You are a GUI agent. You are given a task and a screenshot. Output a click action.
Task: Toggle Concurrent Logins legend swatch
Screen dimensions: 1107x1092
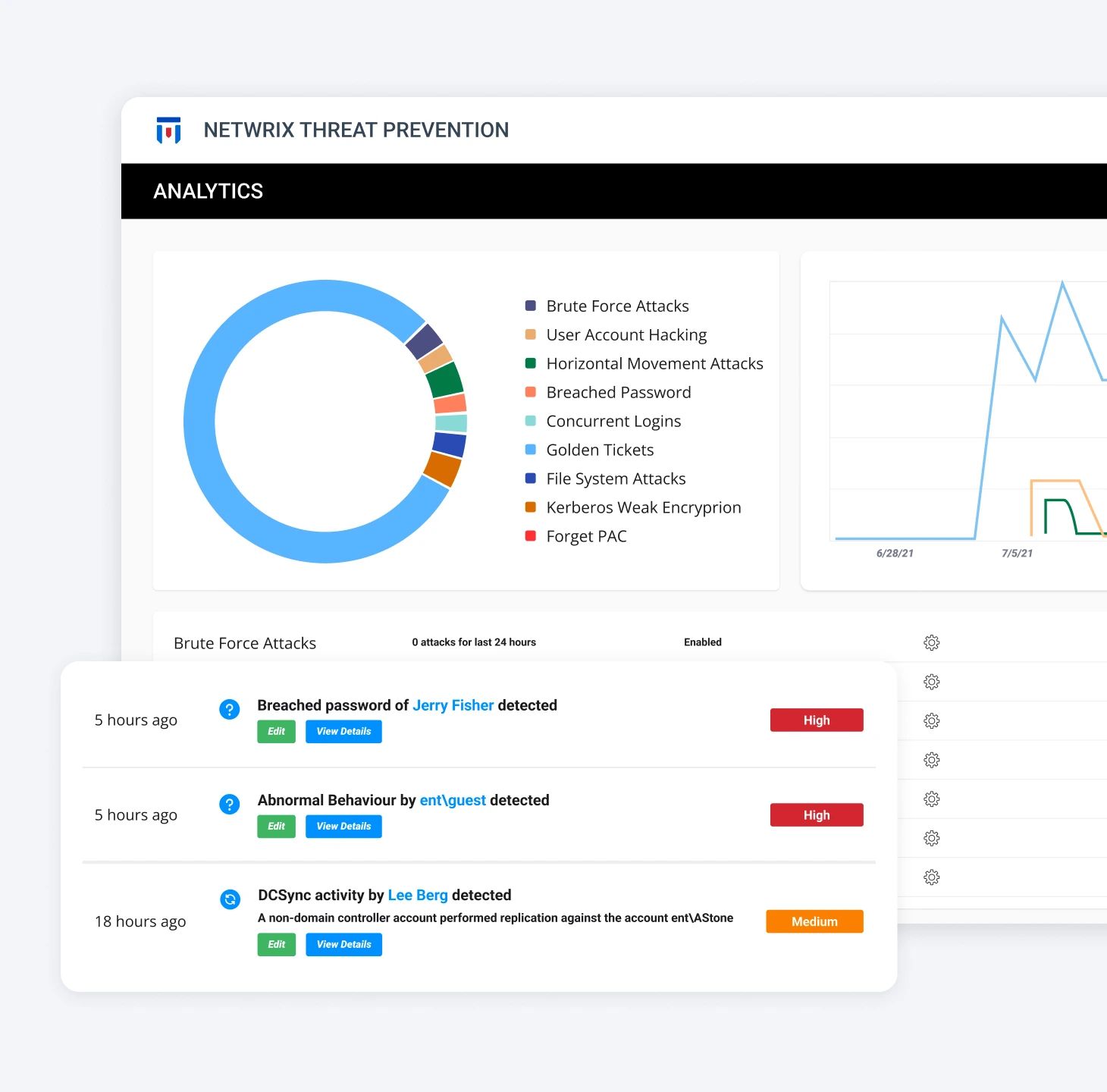[x=531, y=421]
